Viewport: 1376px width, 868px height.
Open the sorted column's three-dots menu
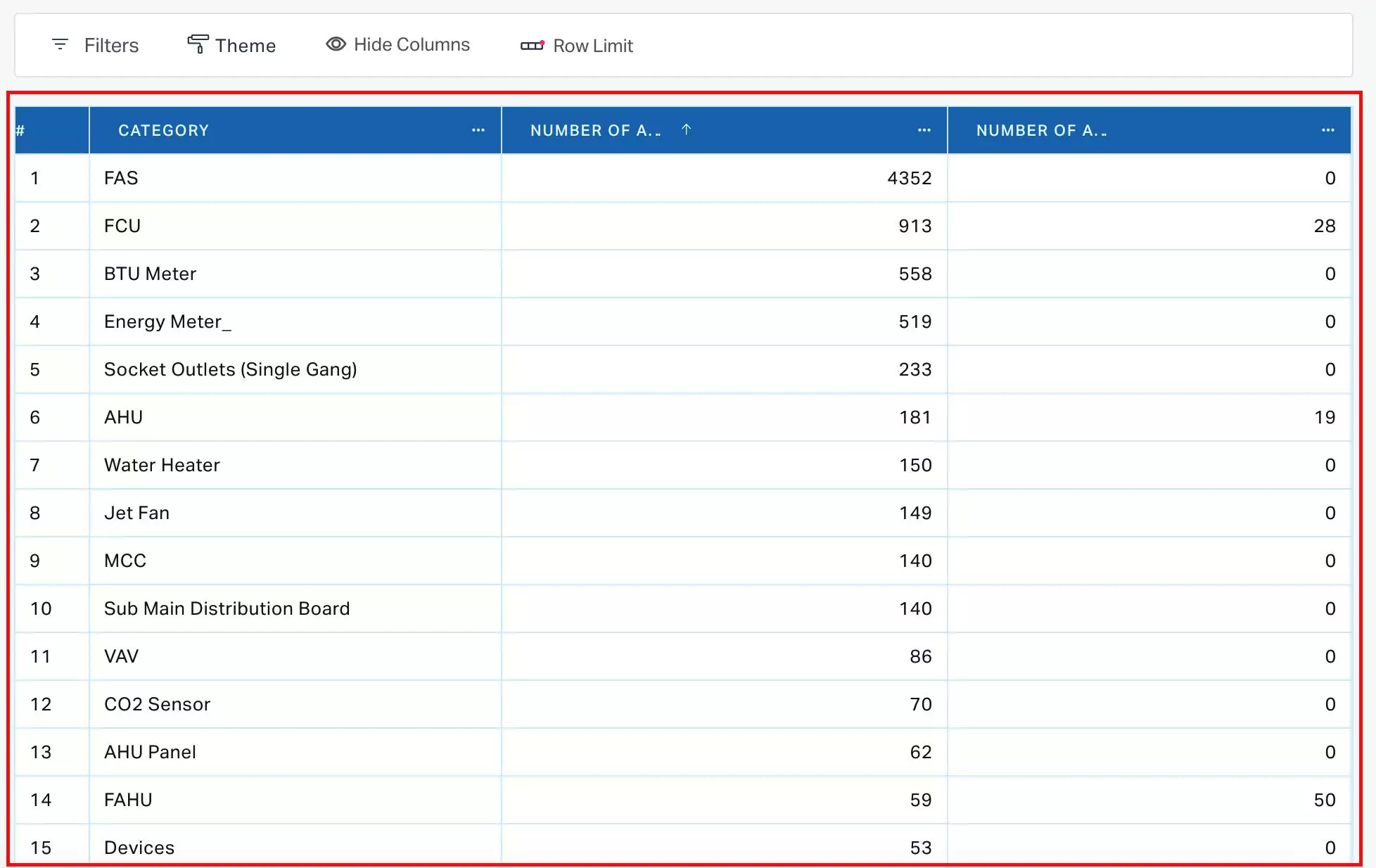click(x=924, y=130)
